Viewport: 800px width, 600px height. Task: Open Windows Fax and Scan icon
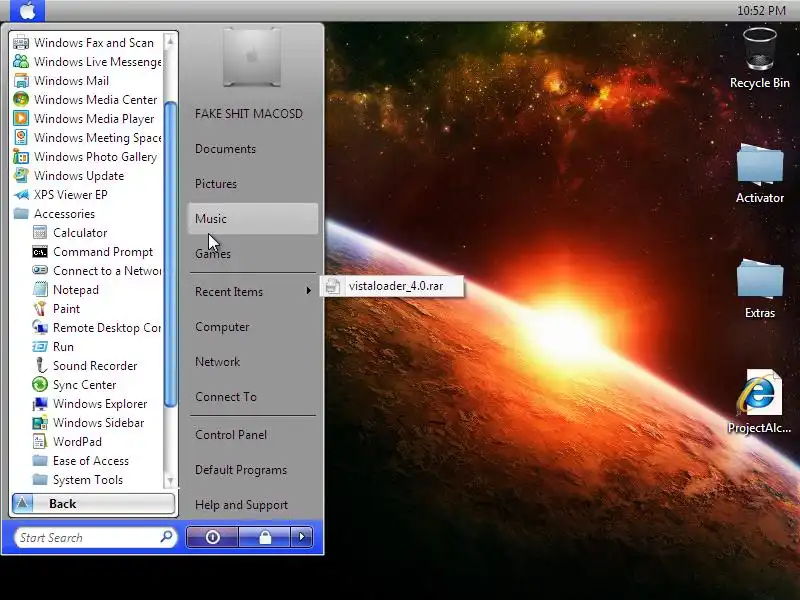21,43
